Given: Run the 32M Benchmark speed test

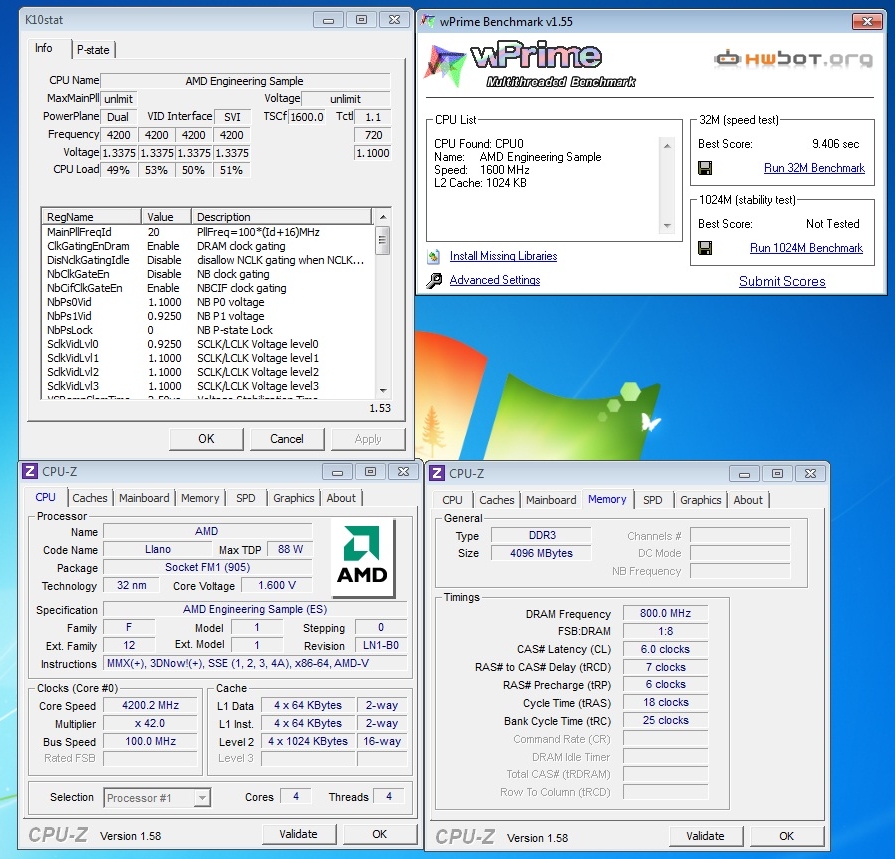Looking at the screenshot, I should (x=814, y=168).
